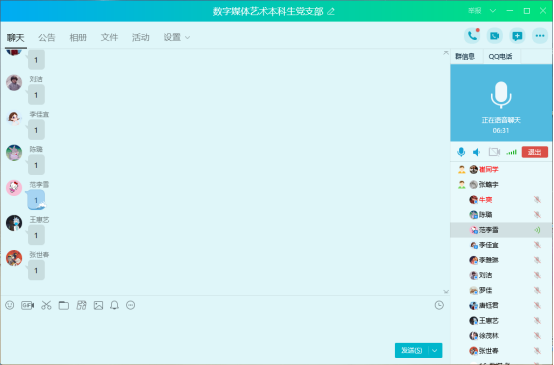Toggle the camera in voice chat controls

(x=494, y=152)
